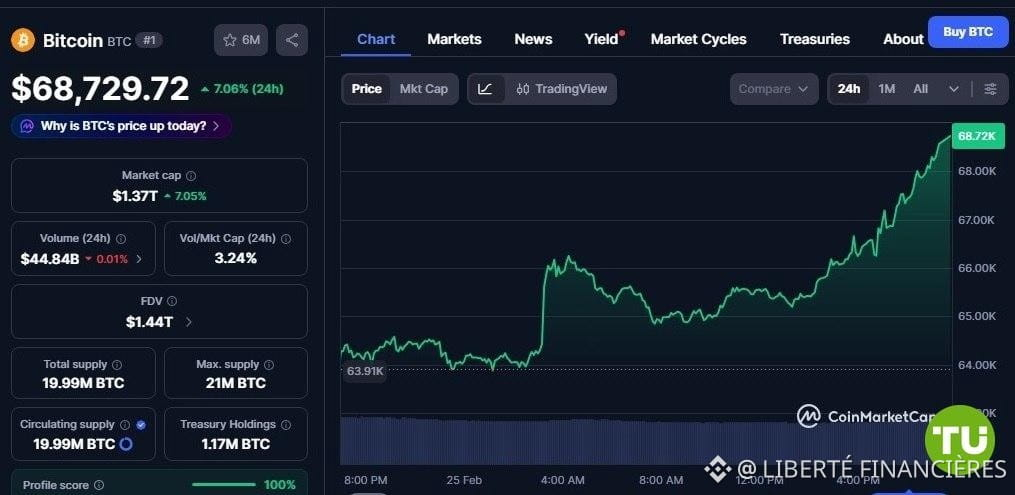The width and height of the screenshot is (1015, 495).
Task: Click the share icon next to Bitcoin
Action: tap(292, 40)
